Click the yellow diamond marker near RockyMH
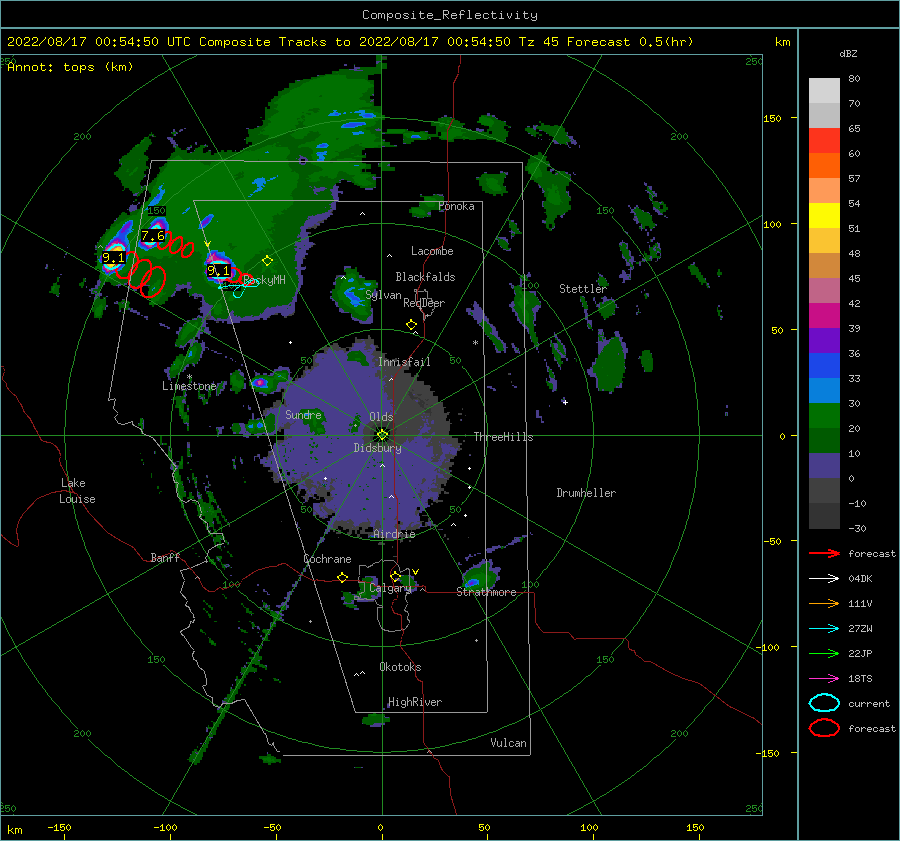The height and width of the screenshot is (841, 900). click(267, 261)
